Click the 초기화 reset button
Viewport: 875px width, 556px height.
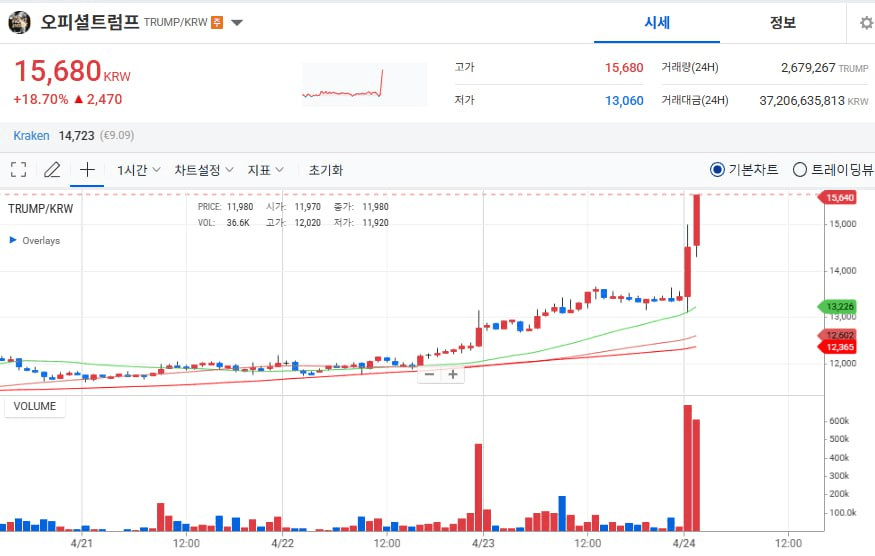click(326, 170)
